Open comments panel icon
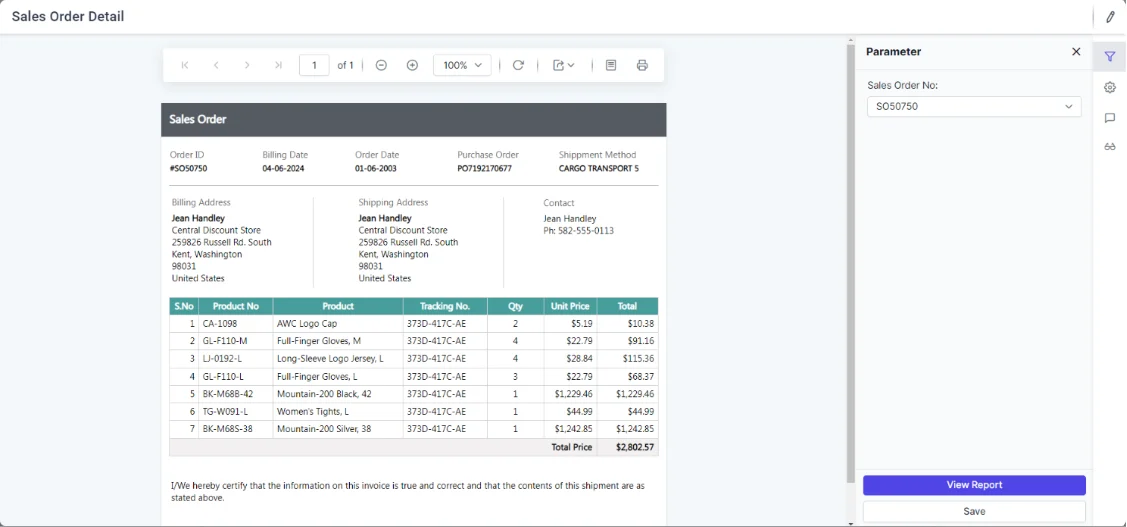This screenshot has height=527, width=1127. [x=1110, y=118]
